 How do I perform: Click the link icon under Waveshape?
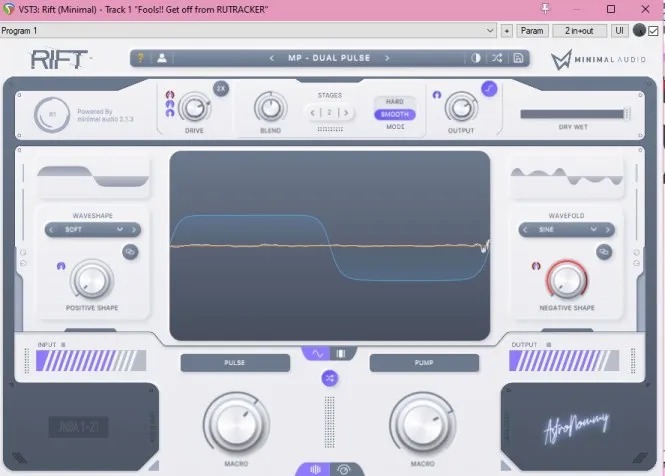coord(130,253)
